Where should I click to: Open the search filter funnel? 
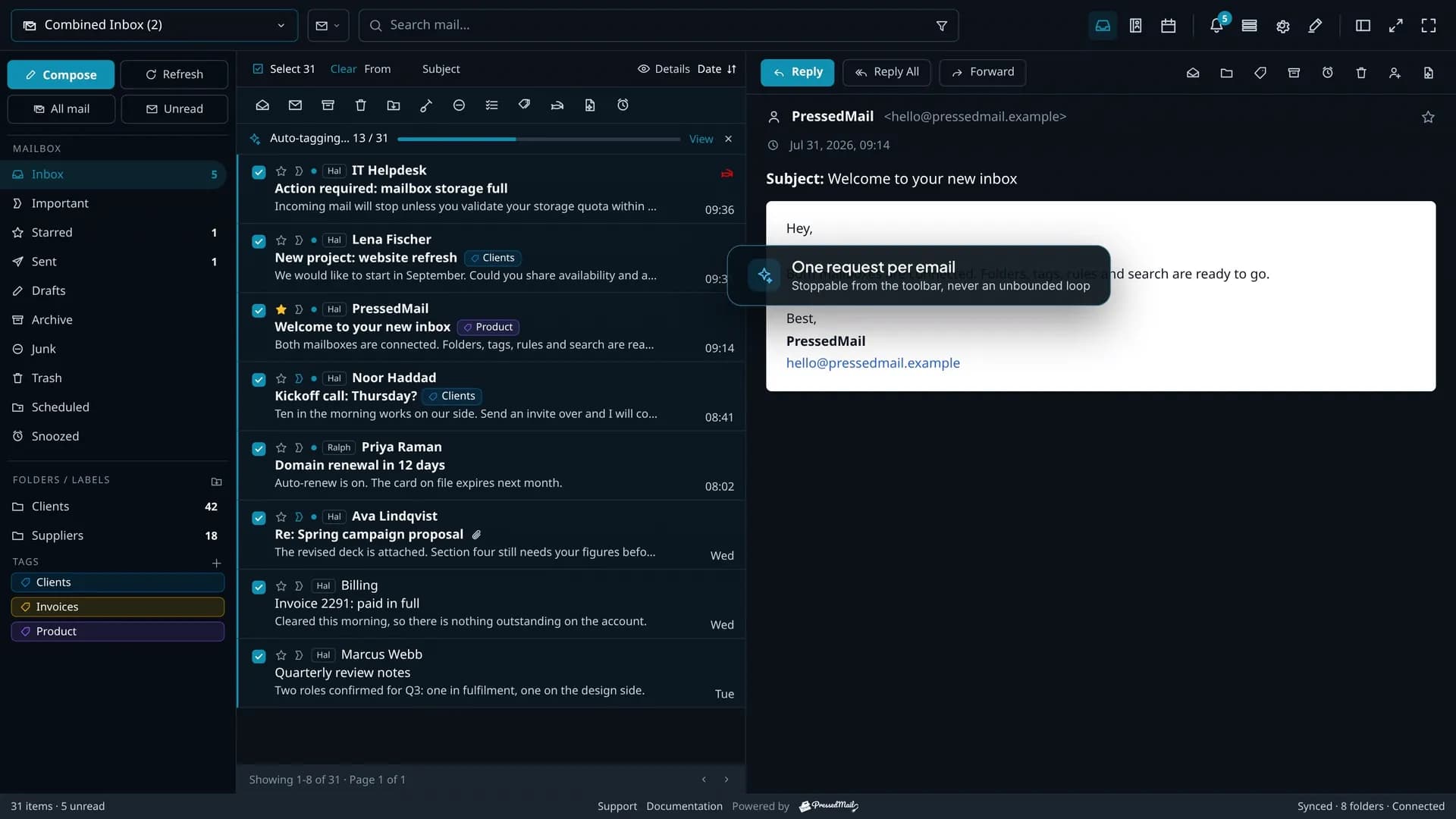click(x=941, y=26)
